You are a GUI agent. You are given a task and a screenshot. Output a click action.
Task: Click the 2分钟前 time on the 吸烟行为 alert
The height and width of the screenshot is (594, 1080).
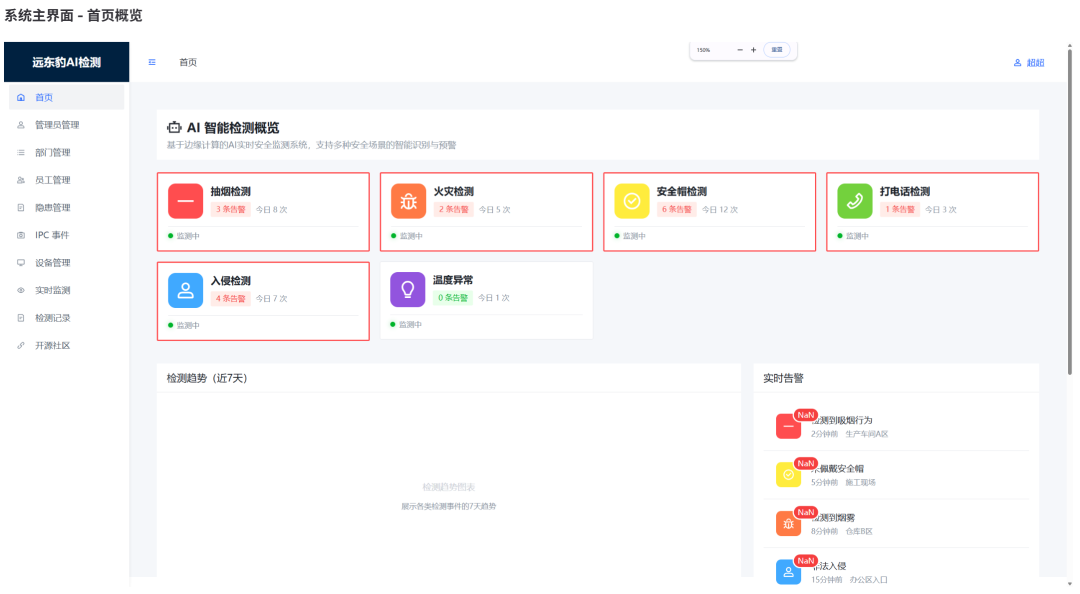click(x=824, y=434)
